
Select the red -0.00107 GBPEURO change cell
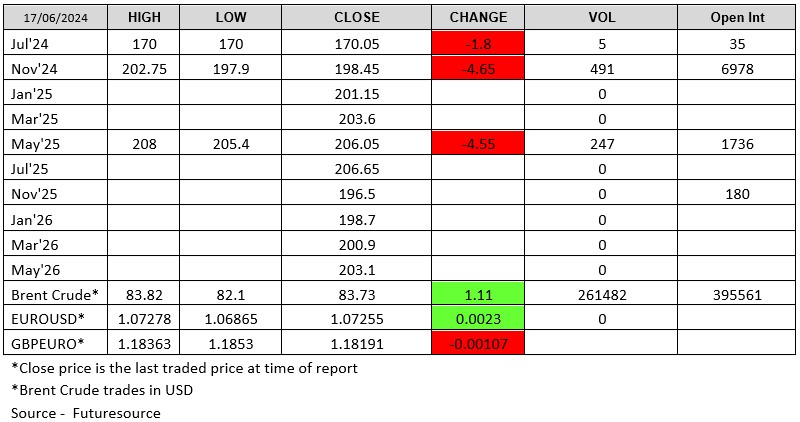coord(478,345)
